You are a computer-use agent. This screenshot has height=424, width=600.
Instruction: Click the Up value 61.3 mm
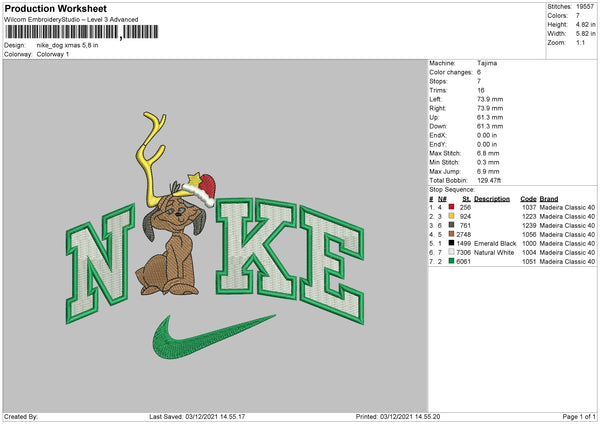point(490,117)
